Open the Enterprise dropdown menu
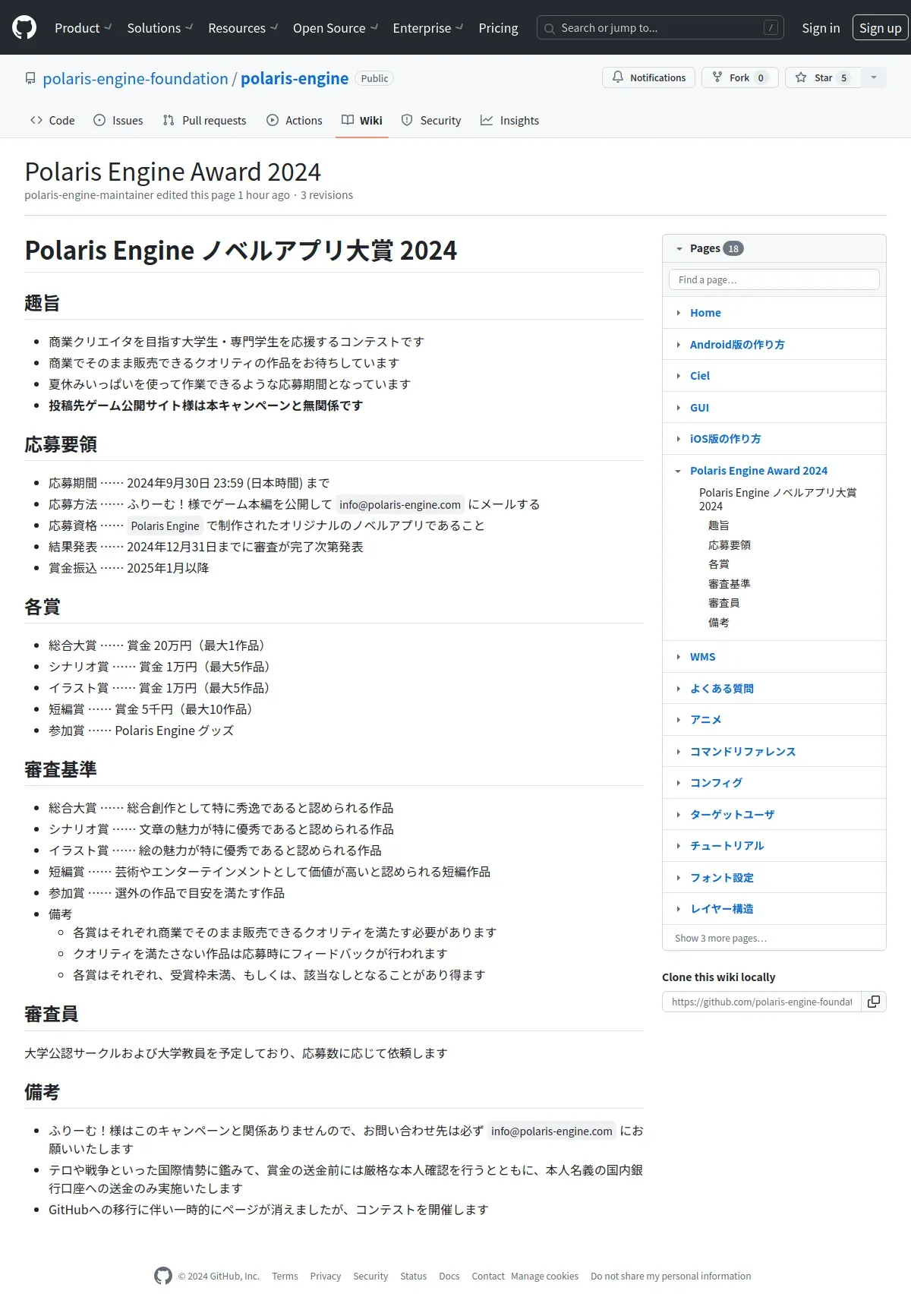This screenshot has width=911, height=1316. coord(427,28)
